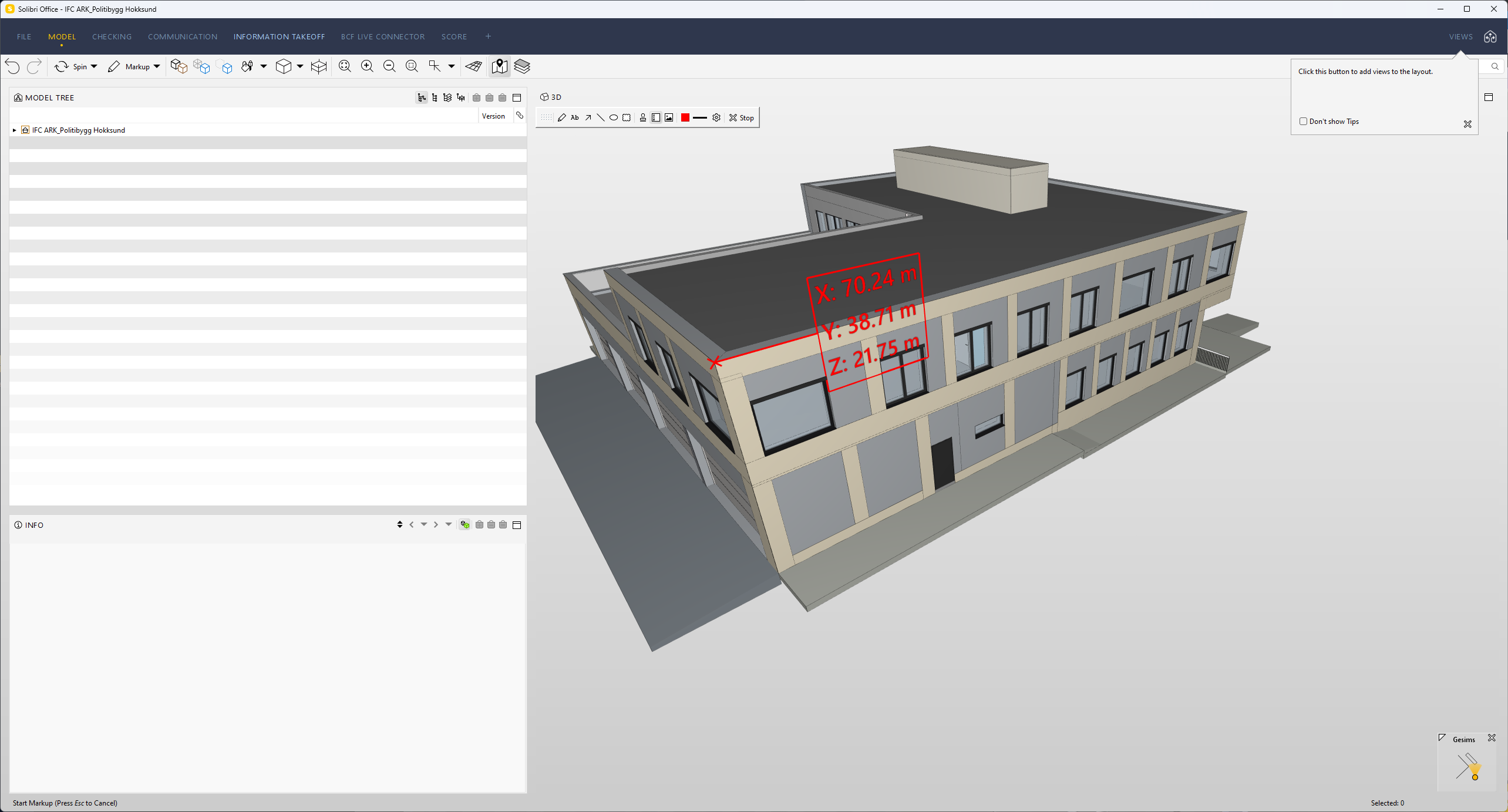This screenshot has width=1508, height=812.
Task: Click the Zoom In magnifier icon
Action: coord(367,66)
